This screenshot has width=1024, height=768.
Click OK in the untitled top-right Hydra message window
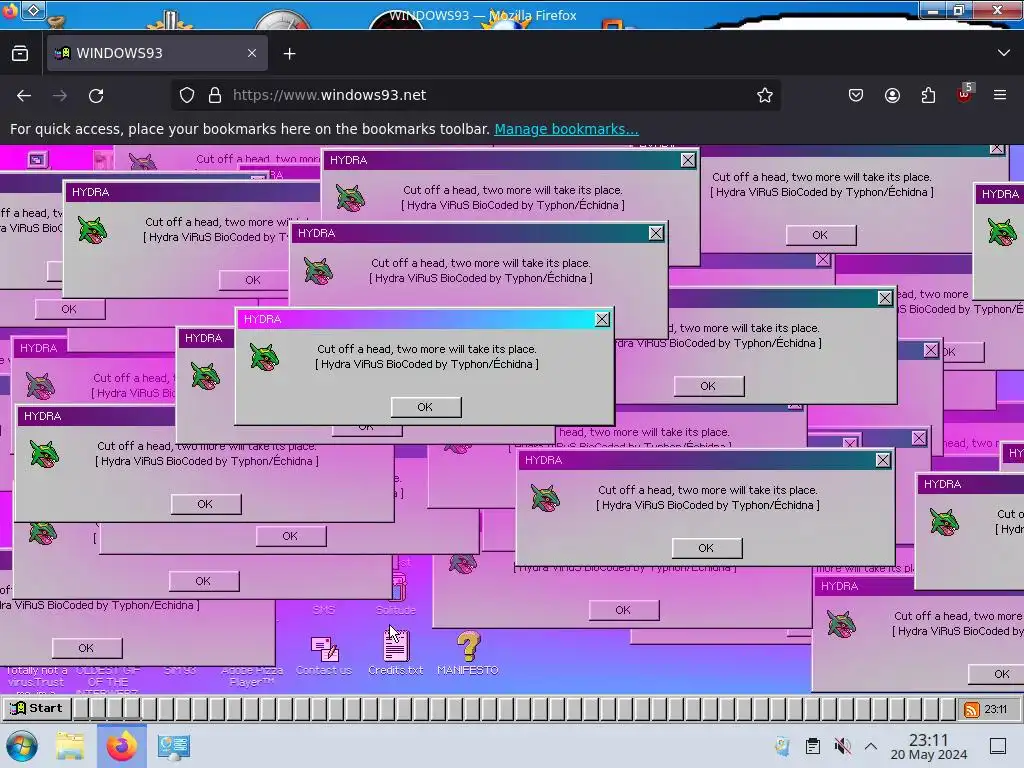820,235
